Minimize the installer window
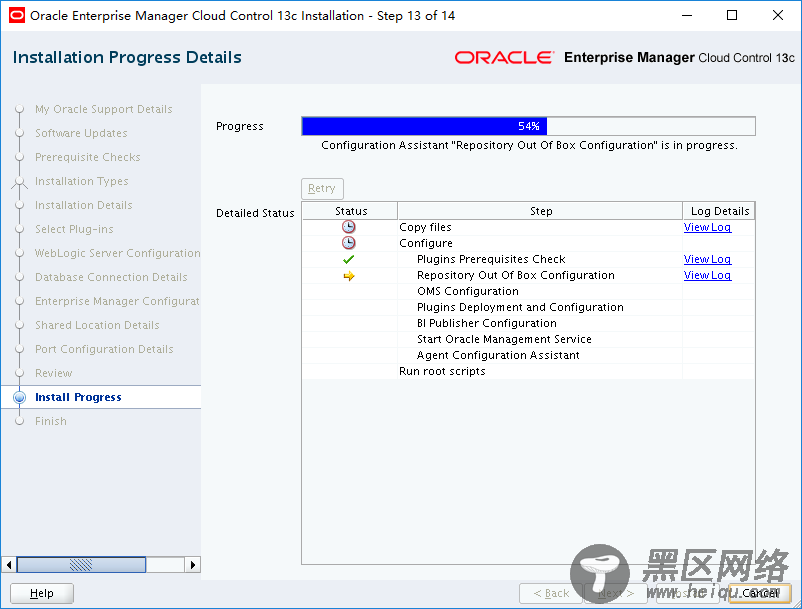802x609 pixels. point(687,15)
